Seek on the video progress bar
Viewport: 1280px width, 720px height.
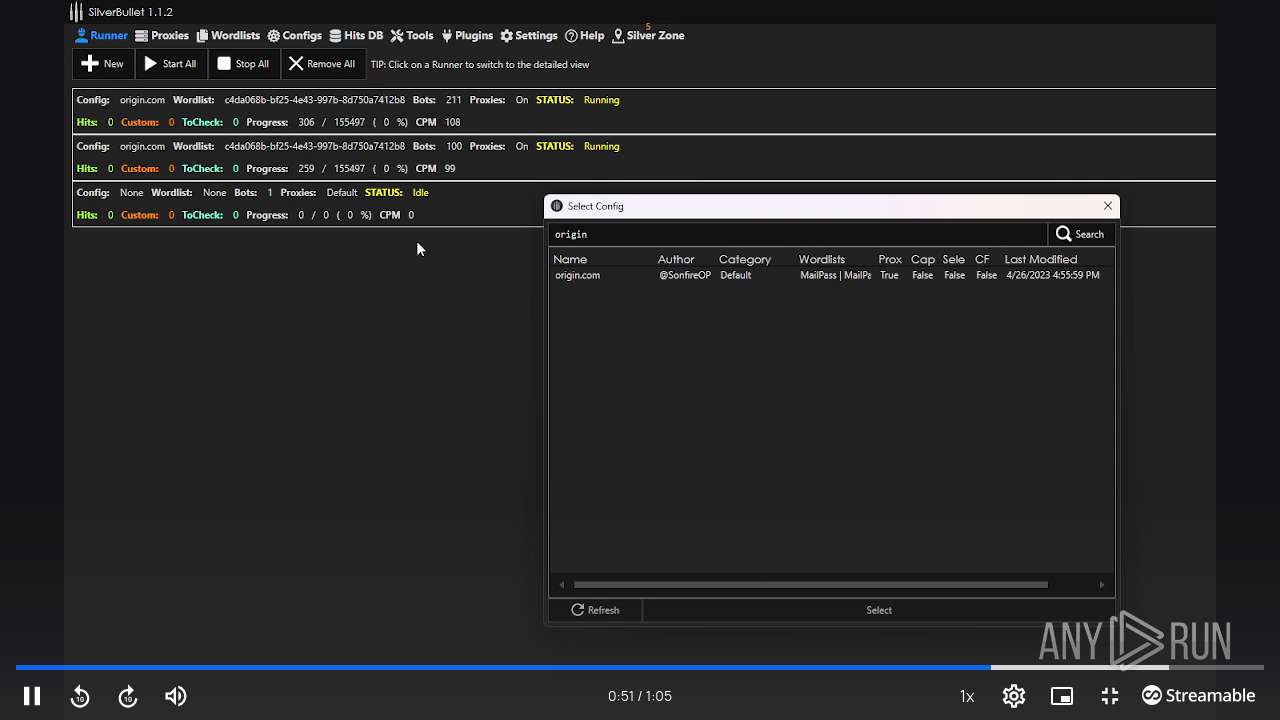pyautogui.click(x=640, y=667)
